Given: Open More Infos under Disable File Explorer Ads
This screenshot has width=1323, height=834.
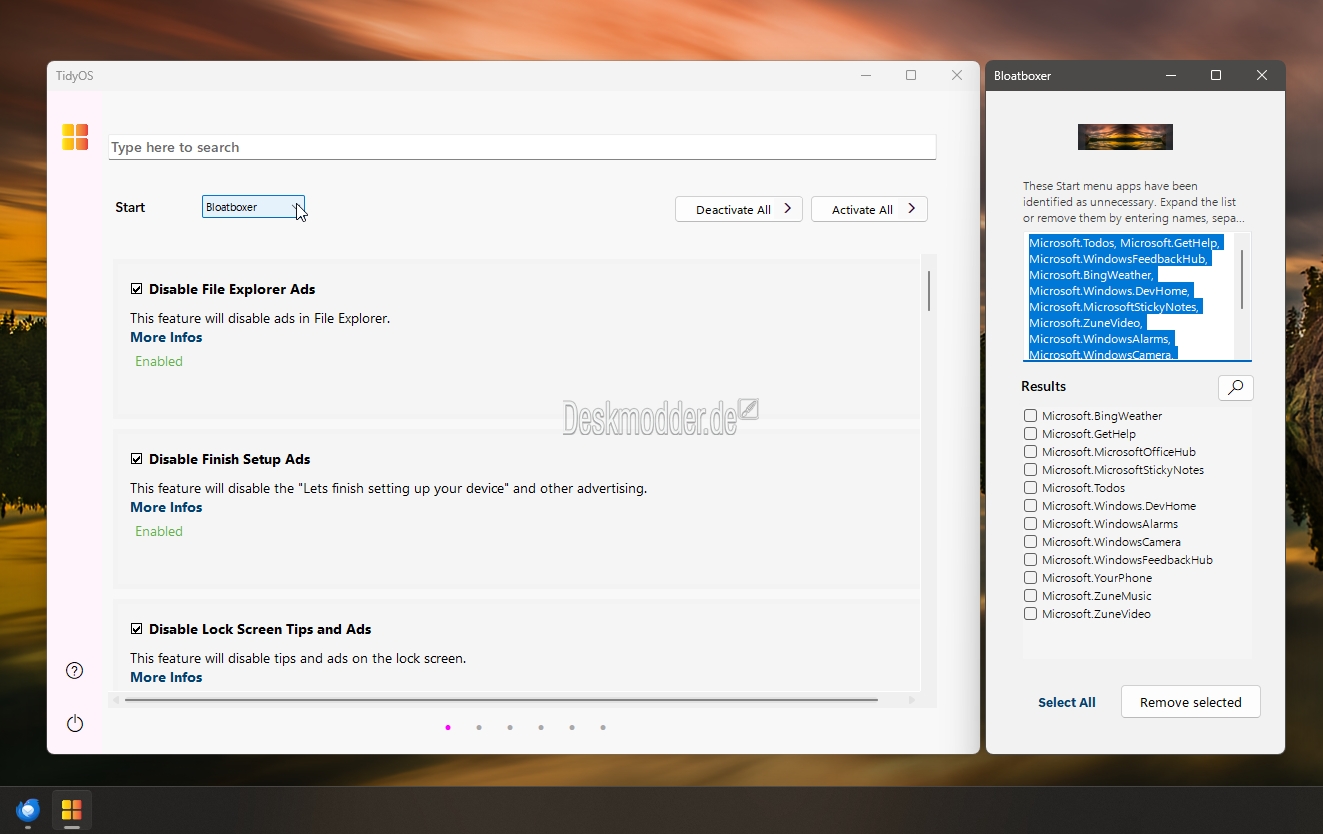Looking at the screenshot, I should pyautogui.click(x=166, y=337).
